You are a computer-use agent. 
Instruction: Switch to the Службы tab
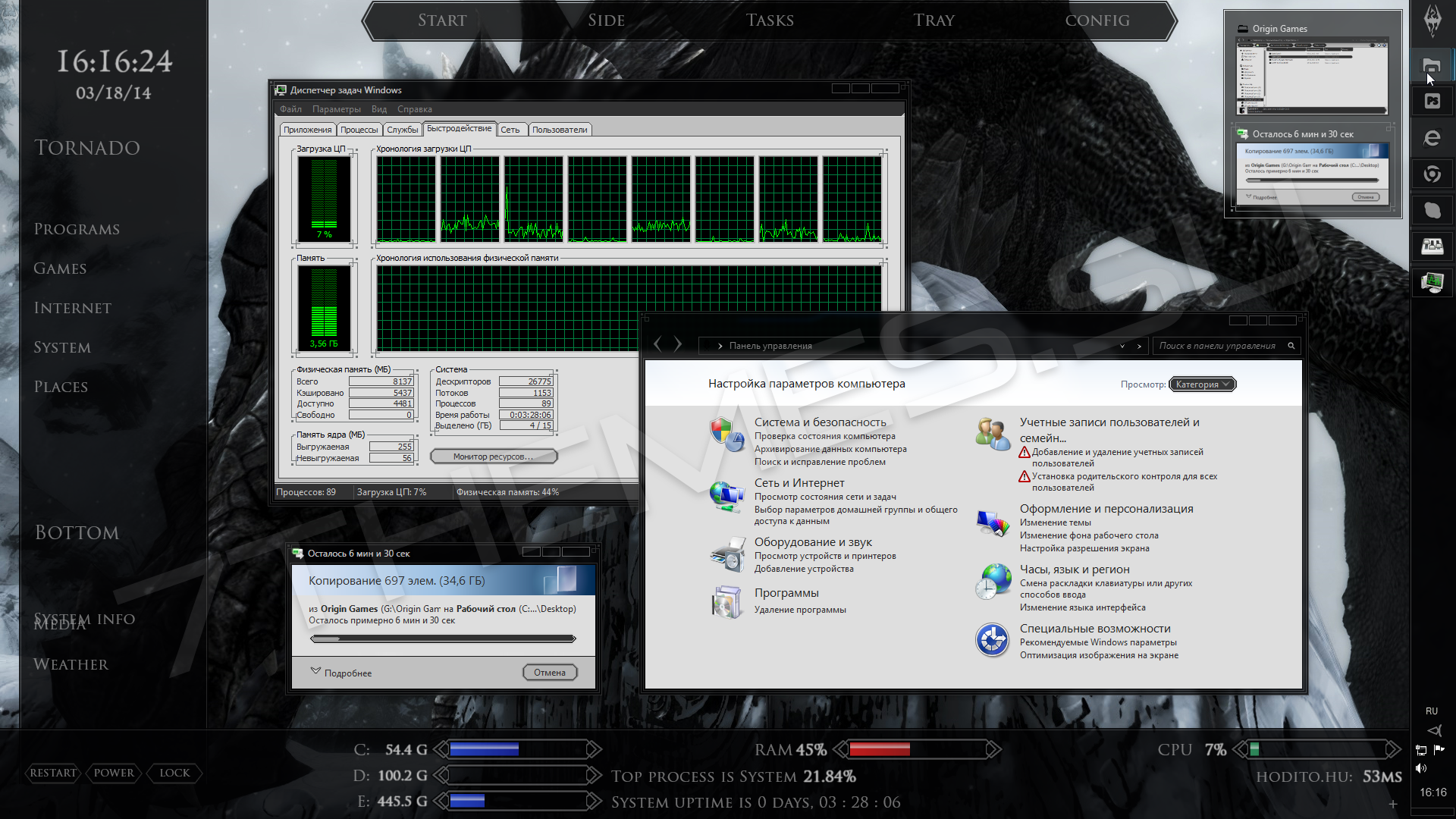[403, 130]
